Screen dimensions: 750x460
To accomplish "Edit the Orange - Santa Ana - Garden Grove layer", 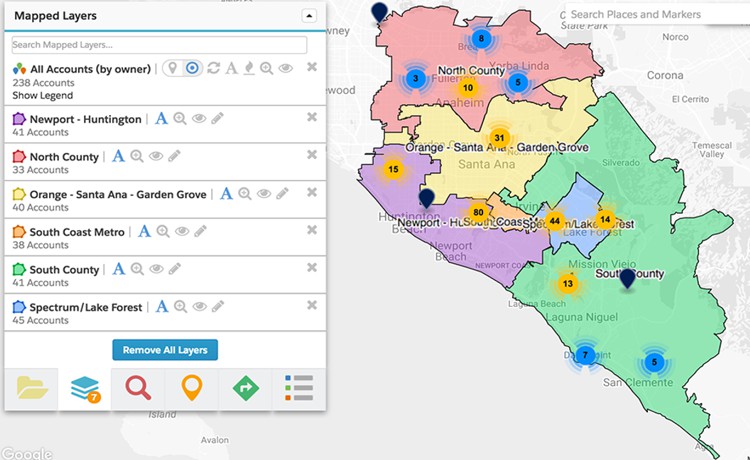I will pos(282,194).
